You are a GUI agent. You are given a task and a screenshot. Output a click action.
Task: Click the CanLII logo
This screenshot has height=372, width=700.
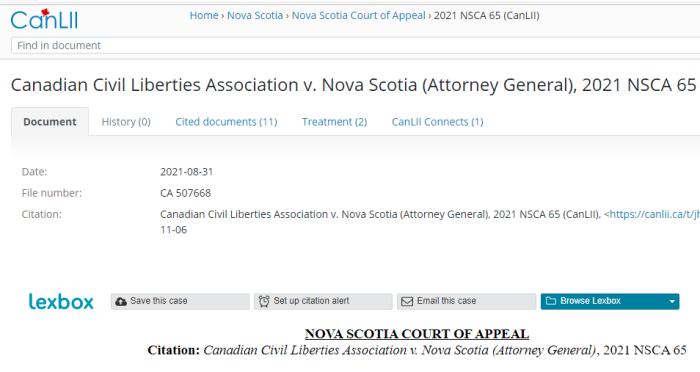click(44, 19)
